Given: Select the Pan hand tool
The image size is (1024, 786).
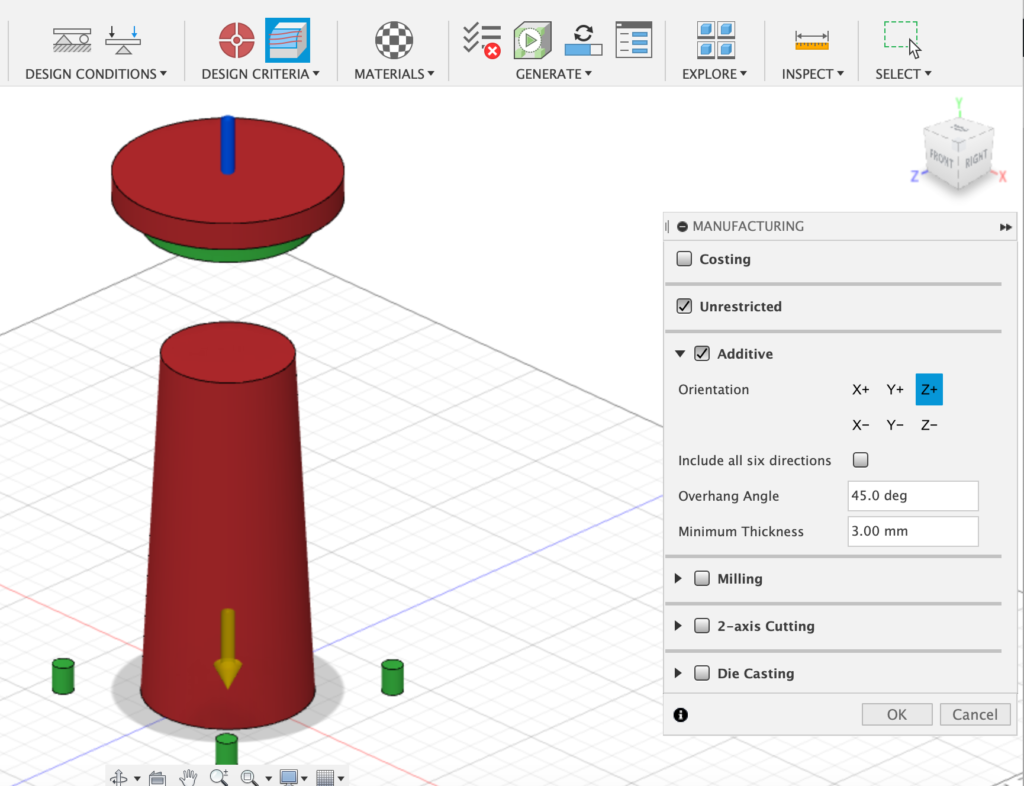Looking at the screenshot, I should coord(188,777).
